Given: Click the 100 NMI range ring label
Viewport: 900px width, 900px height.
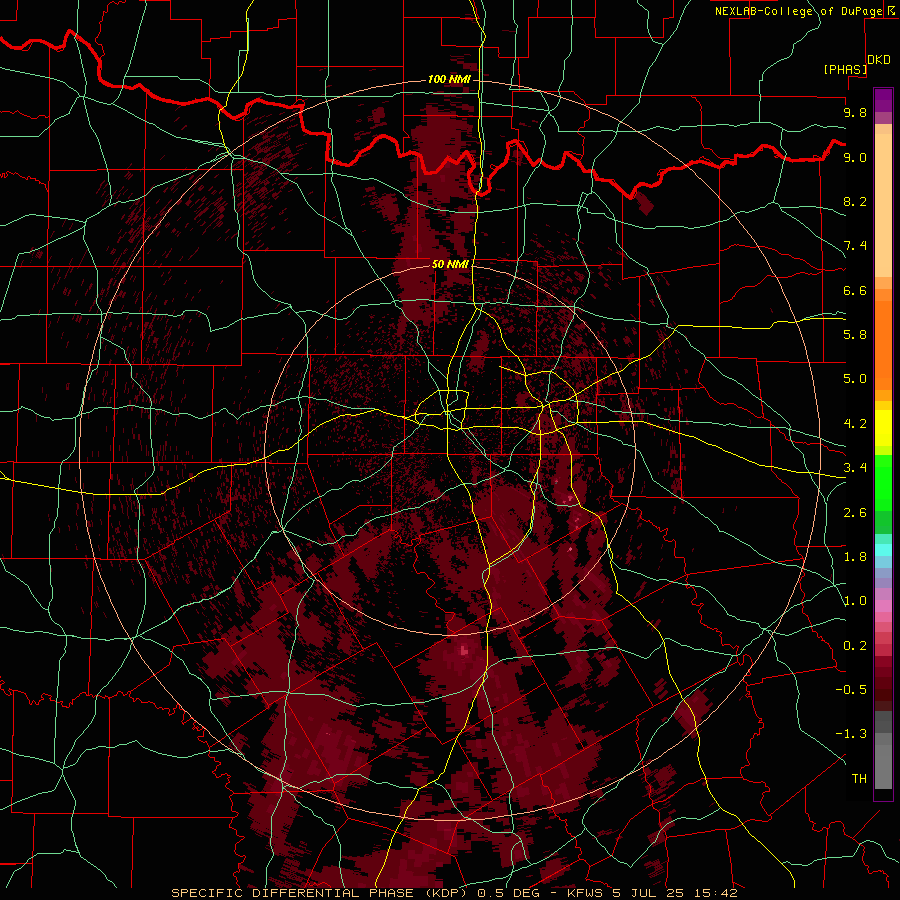Looking at the screenshot, I should coord(449,79).
